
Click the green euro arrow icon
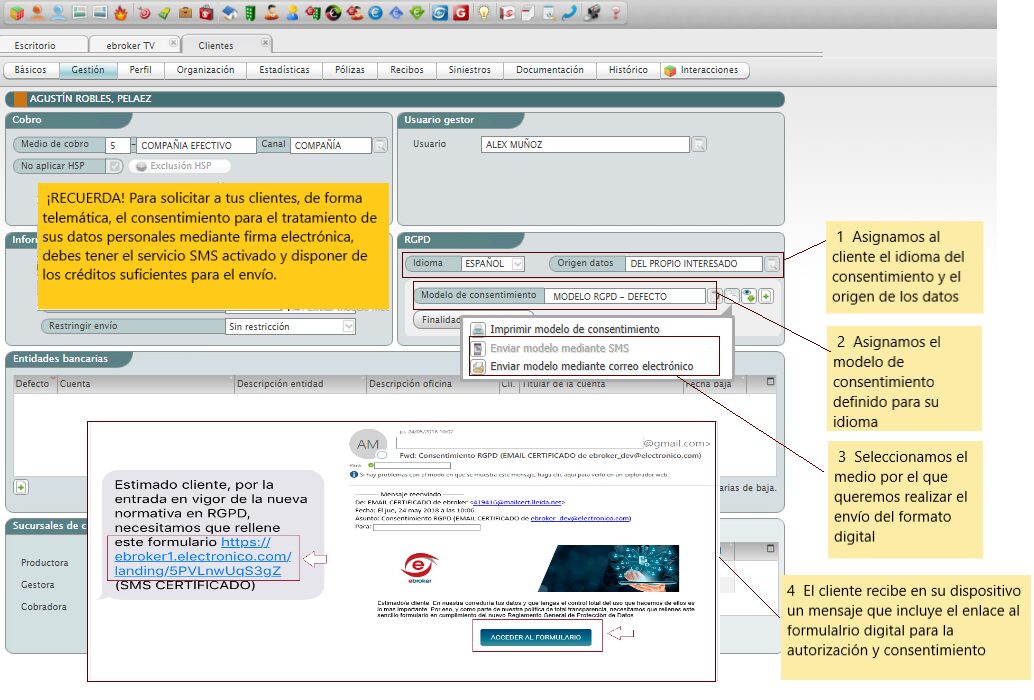coord(417,13)
